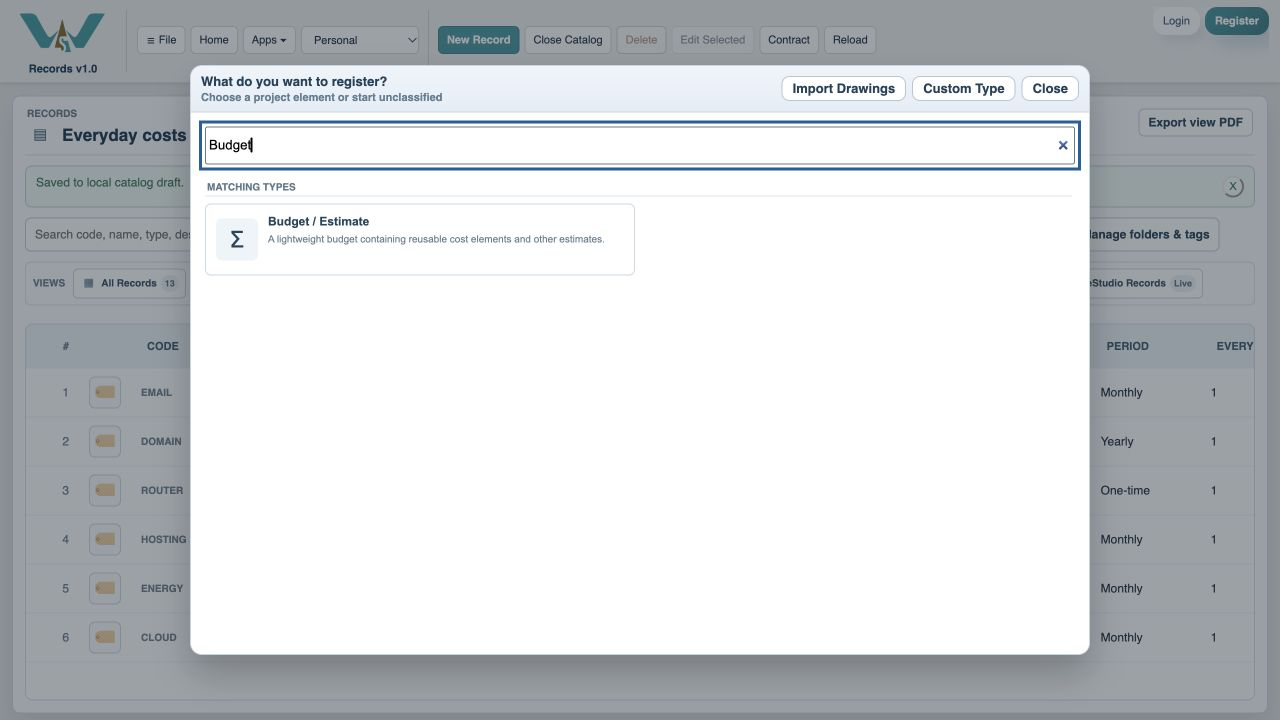1280x720 pixels.
Task: Click the records search field
Action: 108,235
